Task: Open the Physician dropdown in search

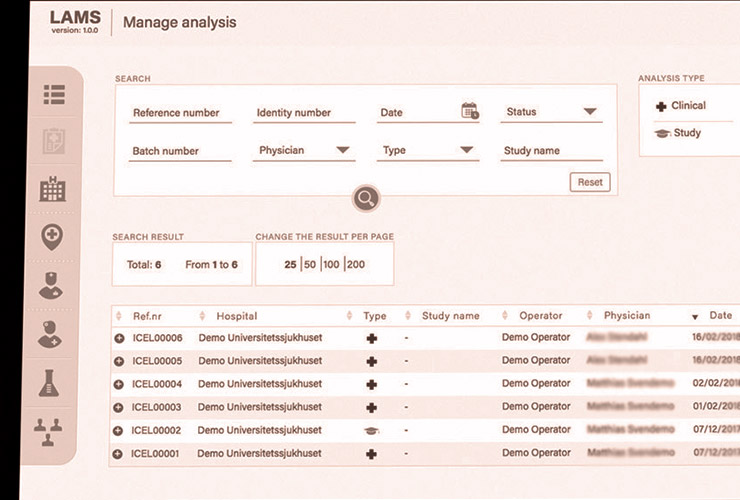Action: point(304,150)
